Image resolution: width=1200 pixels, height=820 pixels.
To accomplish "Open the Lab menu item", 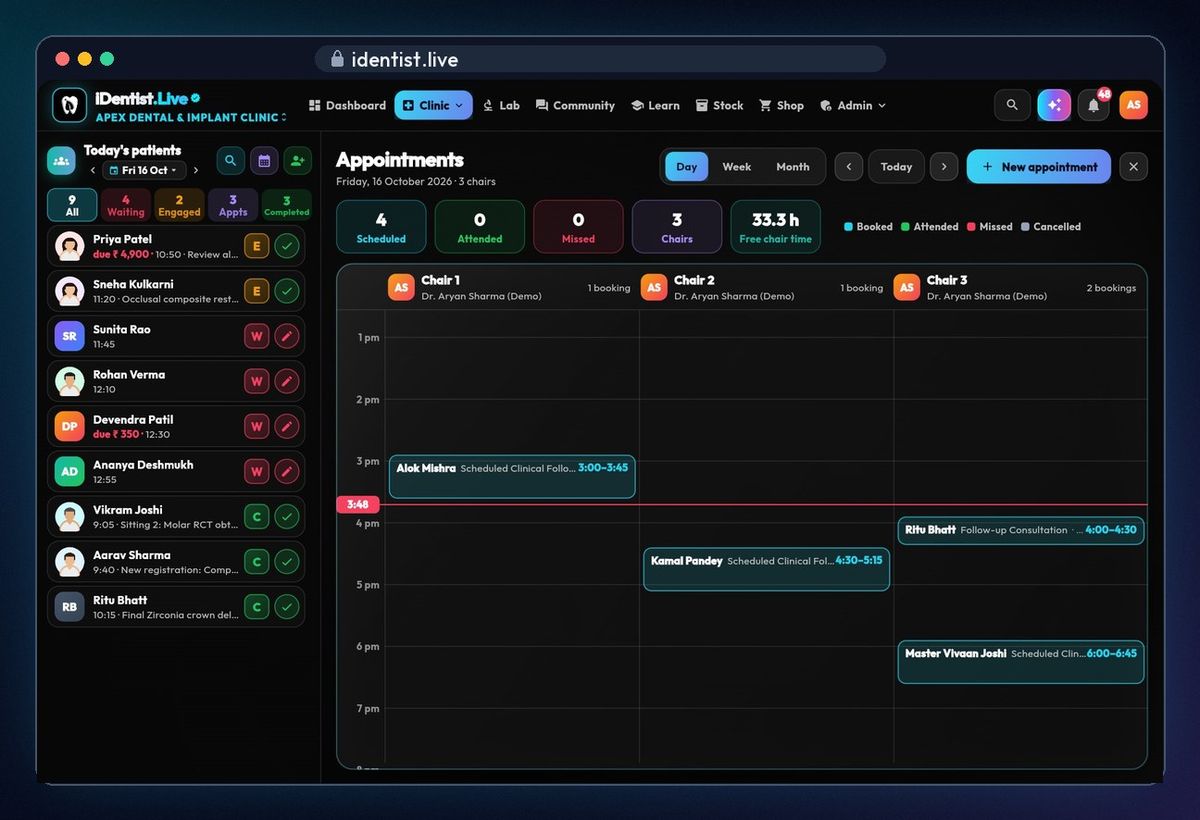I will click(501, 105).
